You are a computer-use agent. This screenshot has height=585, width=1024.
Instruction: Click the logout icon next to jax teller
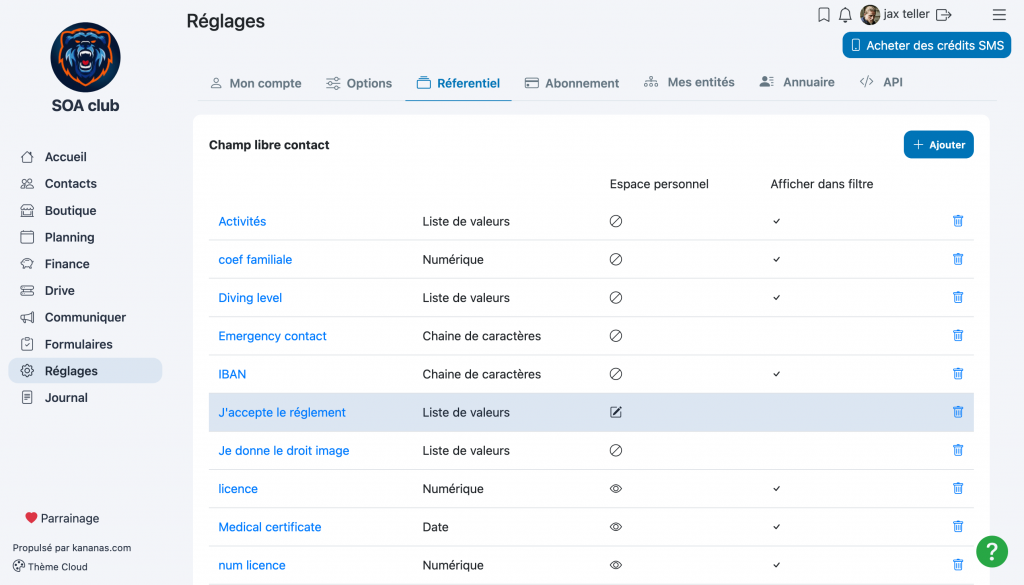click(944, 14)
